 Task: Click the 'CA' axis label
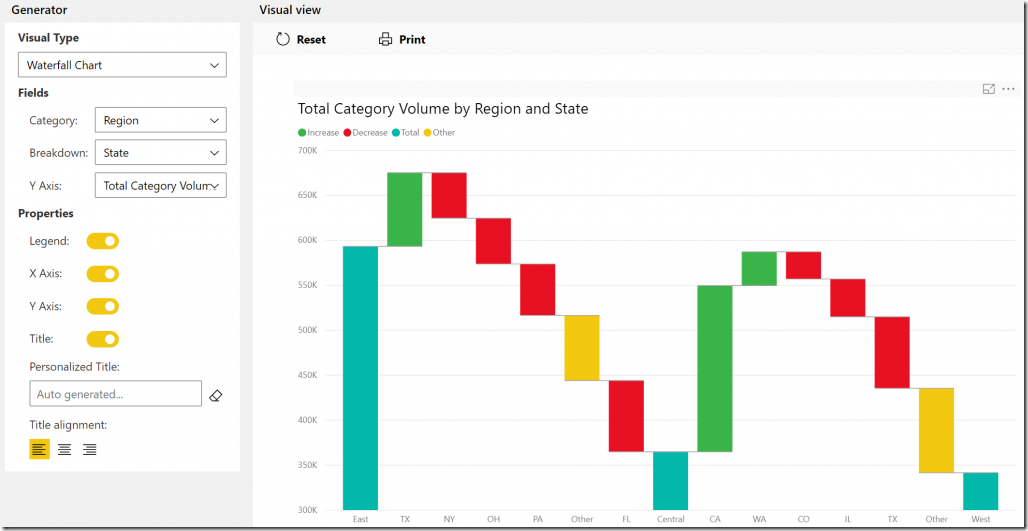point(715,519)
